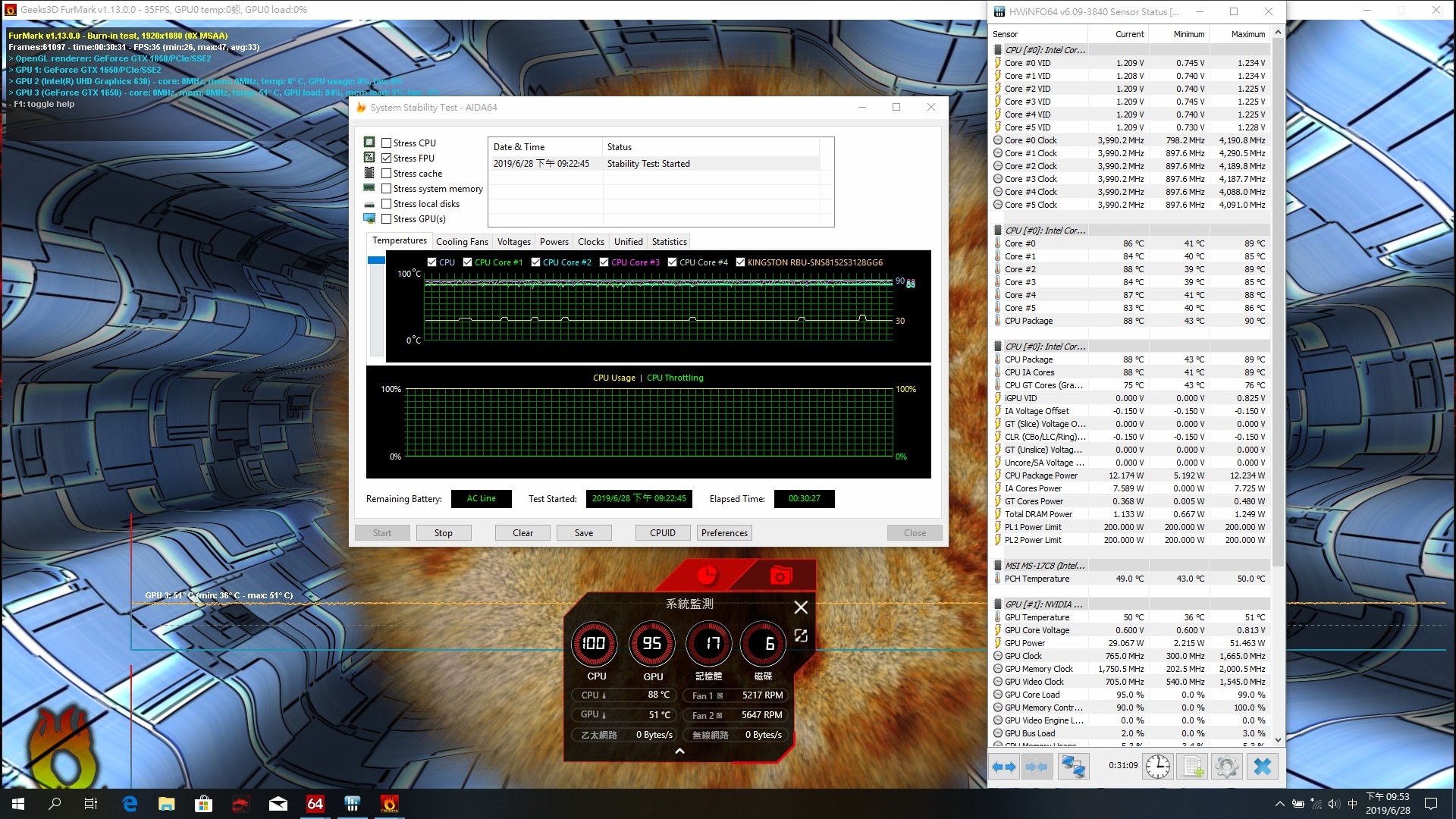Open HWiNFO sensor settings gear icon

pyautogui.click(x=1226, y=767)
